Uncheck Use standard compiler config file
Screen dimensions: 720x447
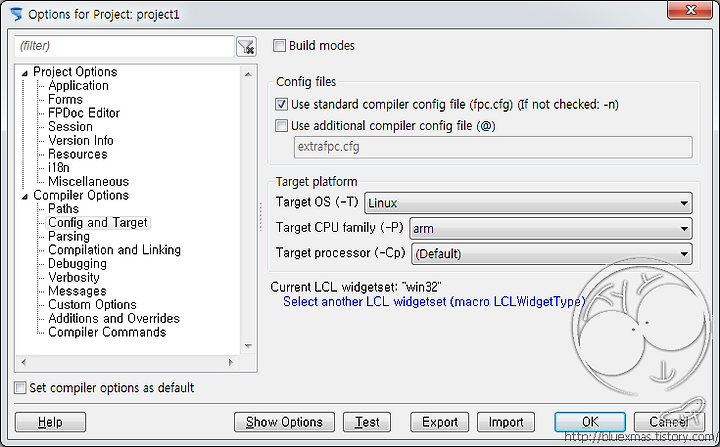pos(281,104)
